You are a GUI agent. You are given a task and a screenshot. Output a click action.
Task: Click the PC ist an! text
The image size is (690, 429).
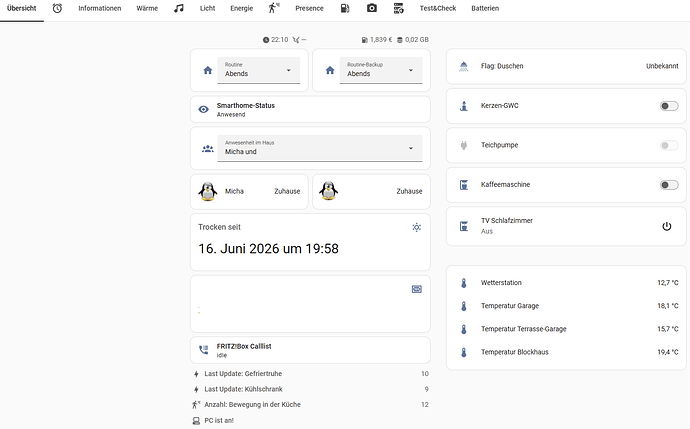(219, 421)
